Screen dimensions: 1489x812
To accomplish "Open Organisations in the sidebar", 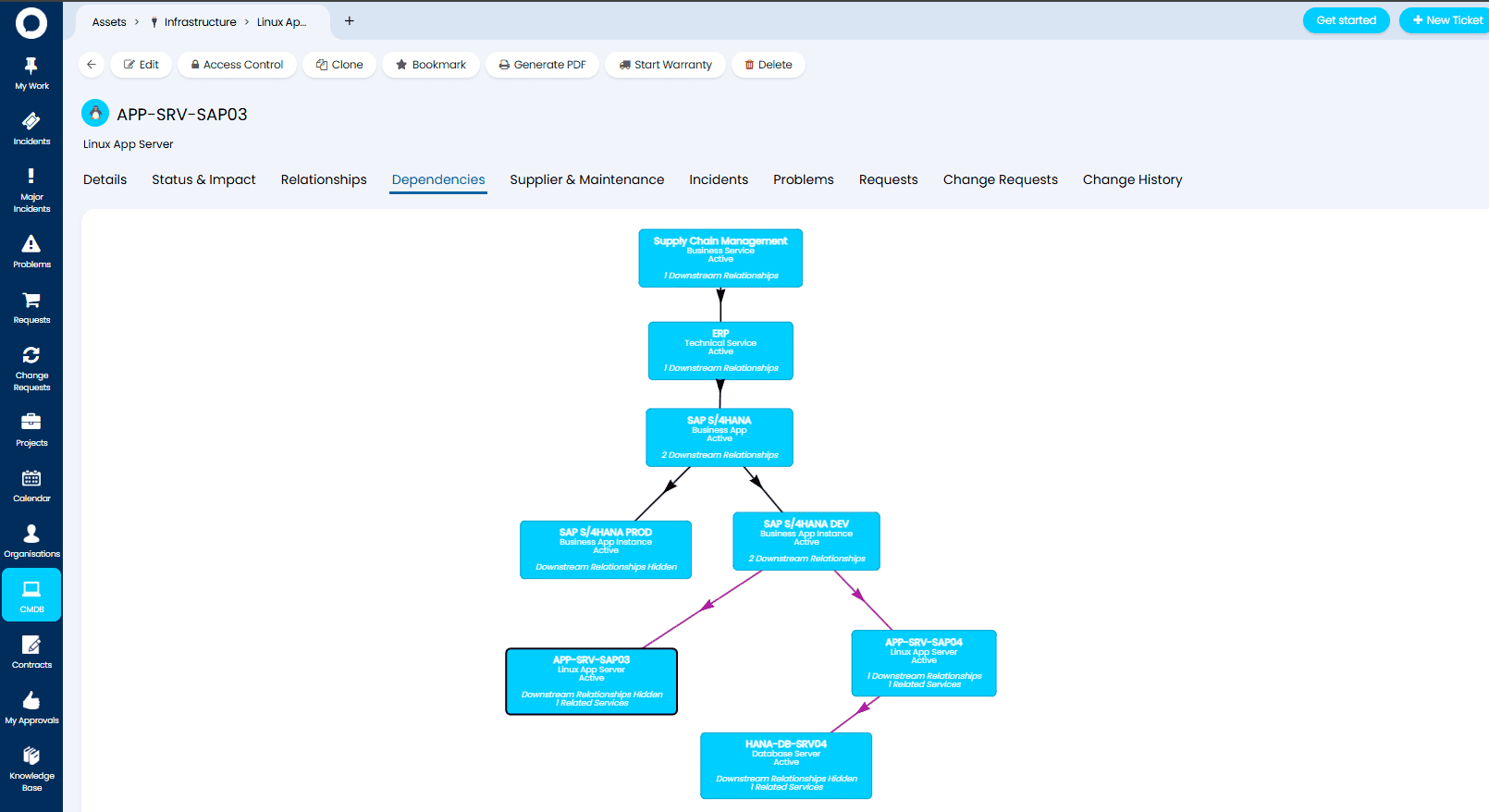I will (31, 541).
